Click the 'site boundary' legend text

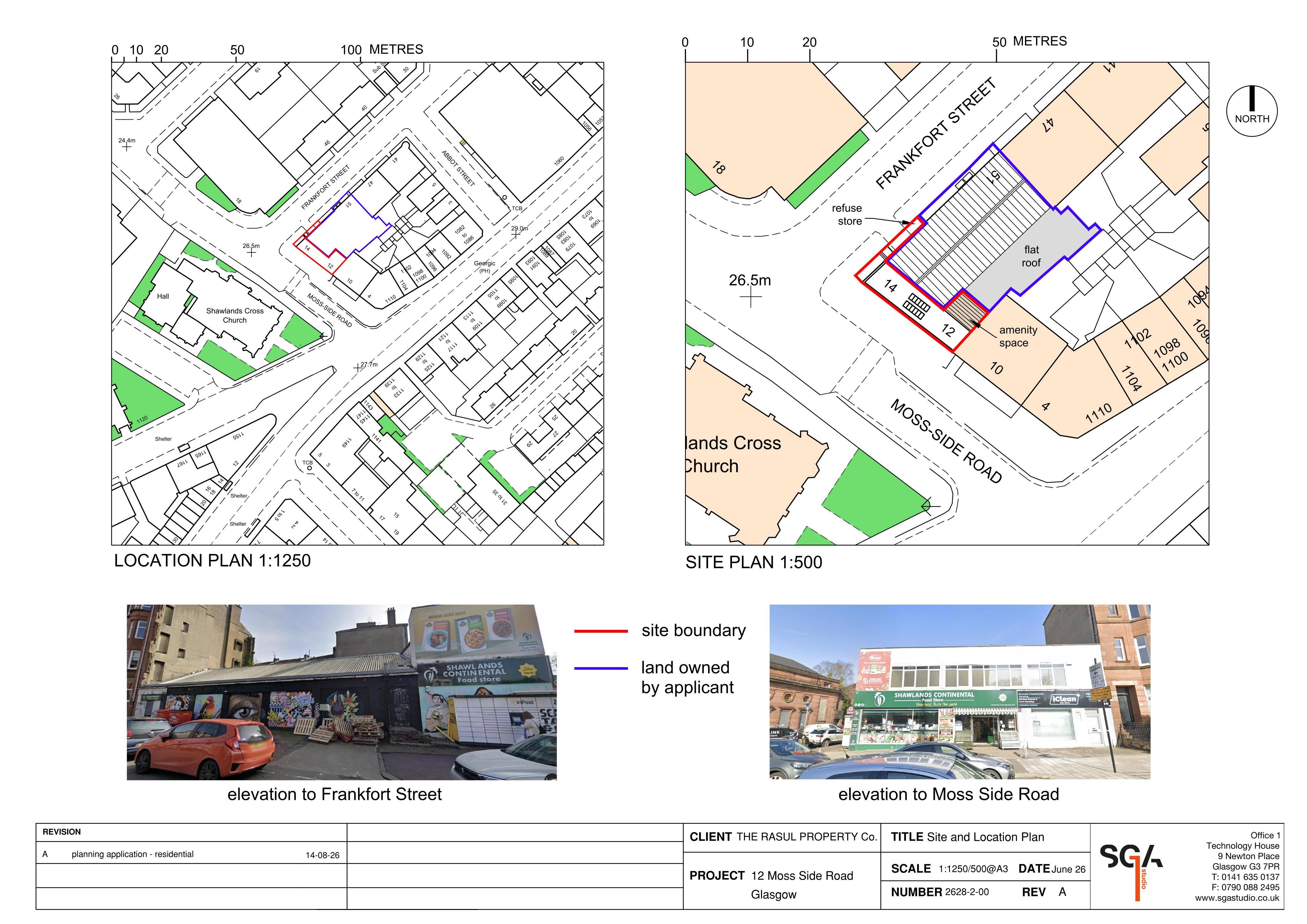(693, 631)
